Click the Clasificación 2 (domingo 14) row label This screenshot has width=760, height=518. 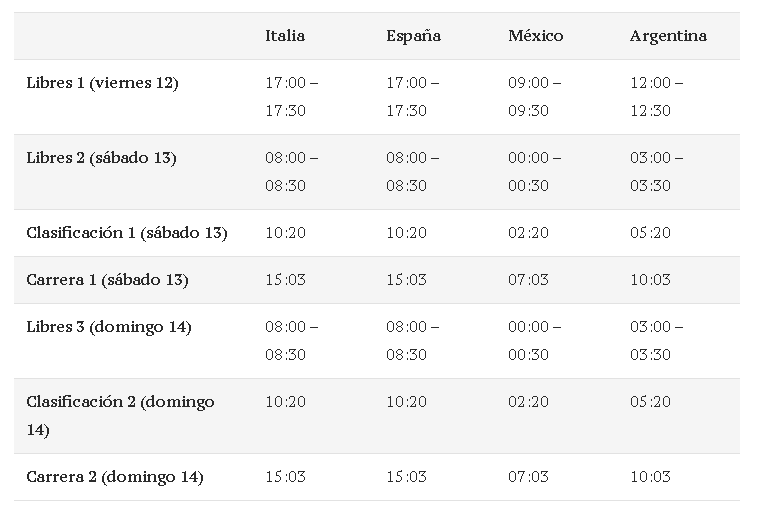pos(121,416)
